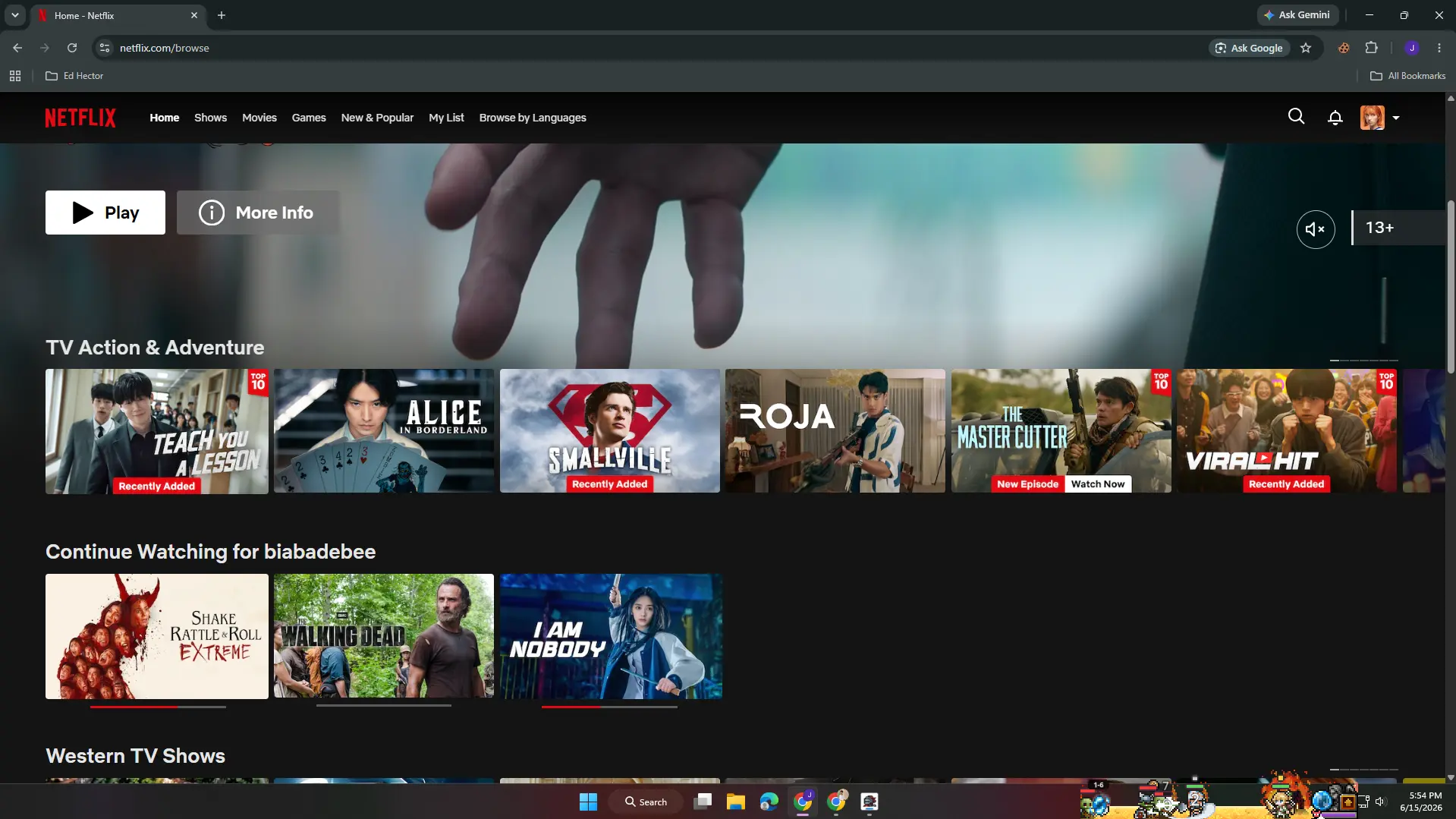Open the Shows section
The height and width of the screenshot is (819, 1456).
[x=210, y=118]
